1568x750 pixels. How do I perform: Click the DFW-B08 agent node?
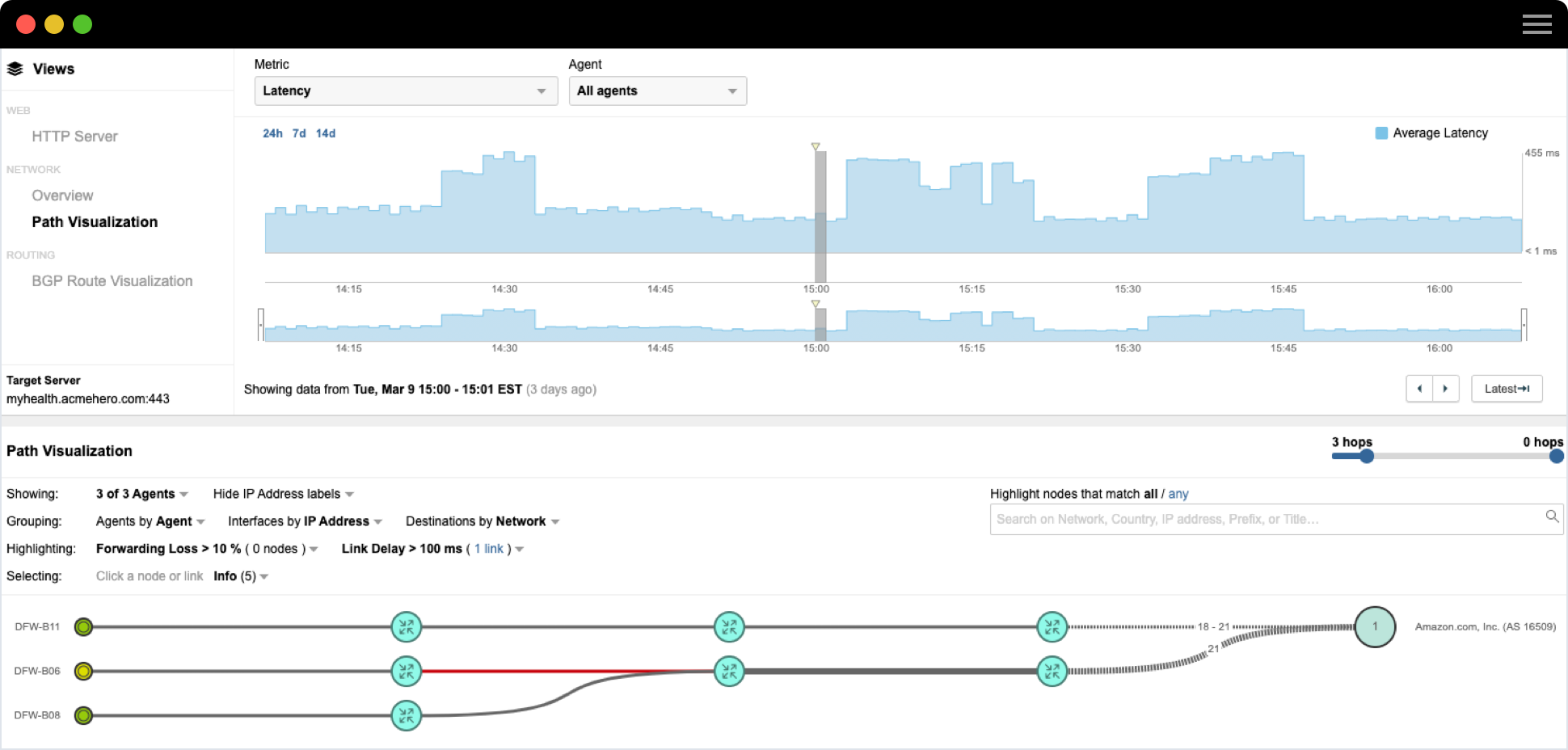(83, 716)
